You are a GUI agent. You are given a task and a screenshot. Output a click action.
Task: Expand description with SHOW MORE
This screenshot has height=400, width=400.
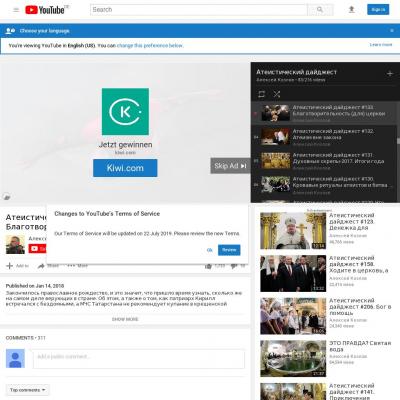coord(125,319)
